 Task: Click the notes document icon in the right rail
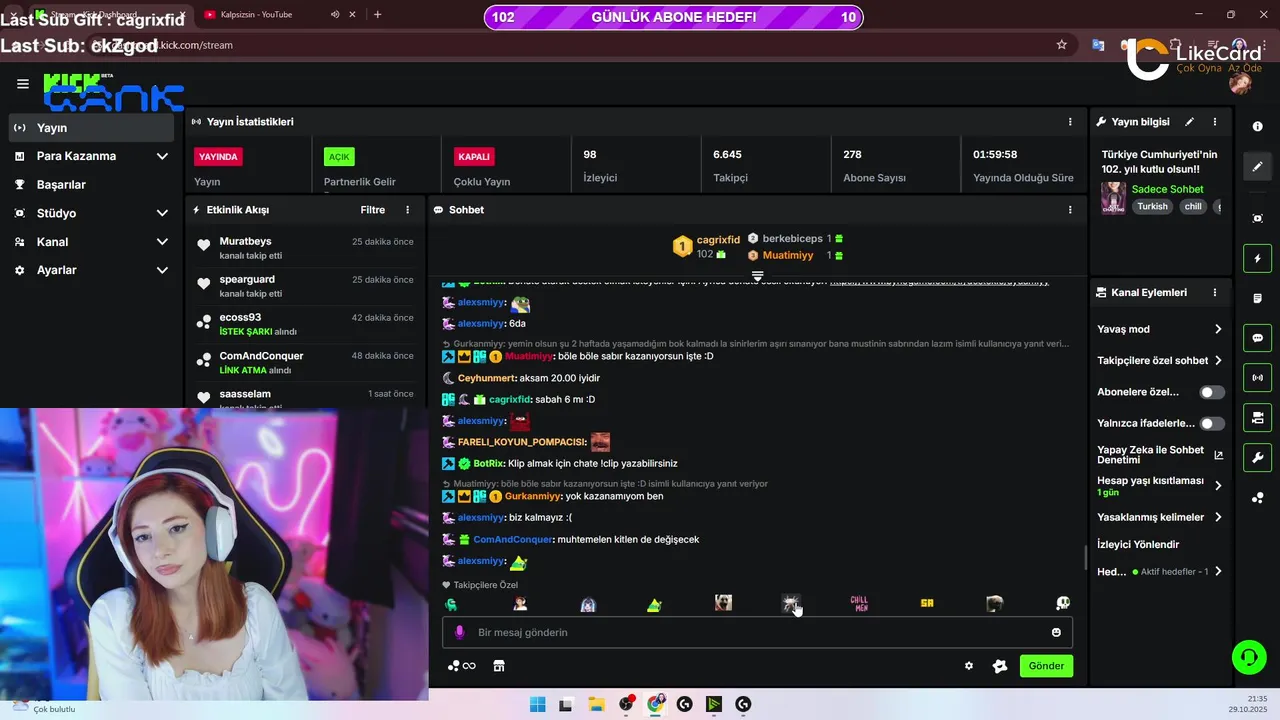[x=1257, y=298]
